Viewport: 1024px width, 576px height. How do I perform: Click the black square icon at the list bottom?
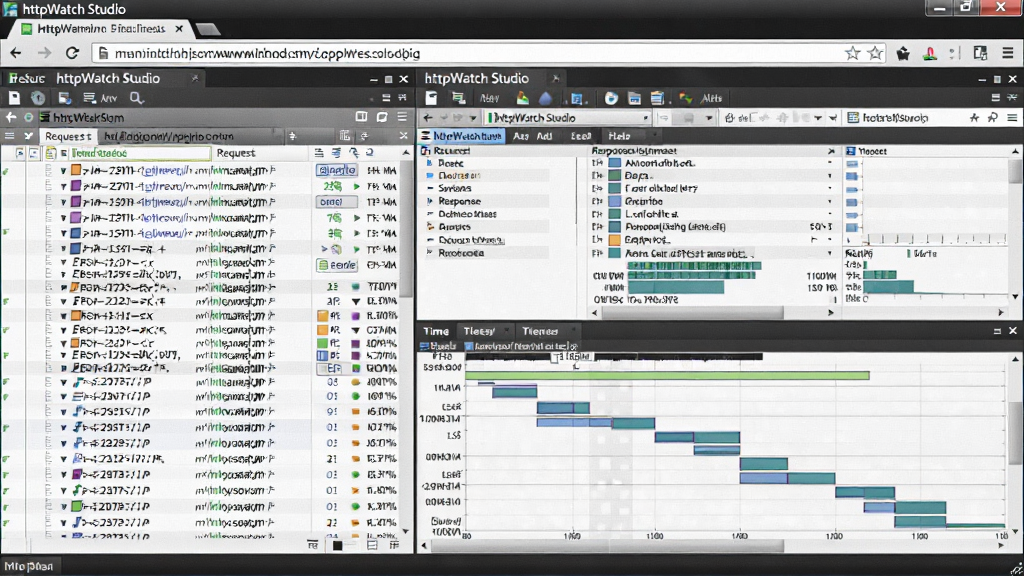click(337, 545)
